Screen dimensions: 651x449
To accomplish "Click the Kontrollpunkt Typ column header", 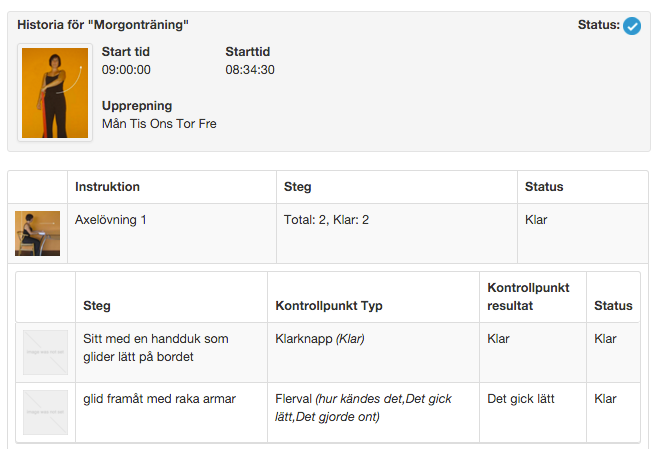I will tap(329, 306).
